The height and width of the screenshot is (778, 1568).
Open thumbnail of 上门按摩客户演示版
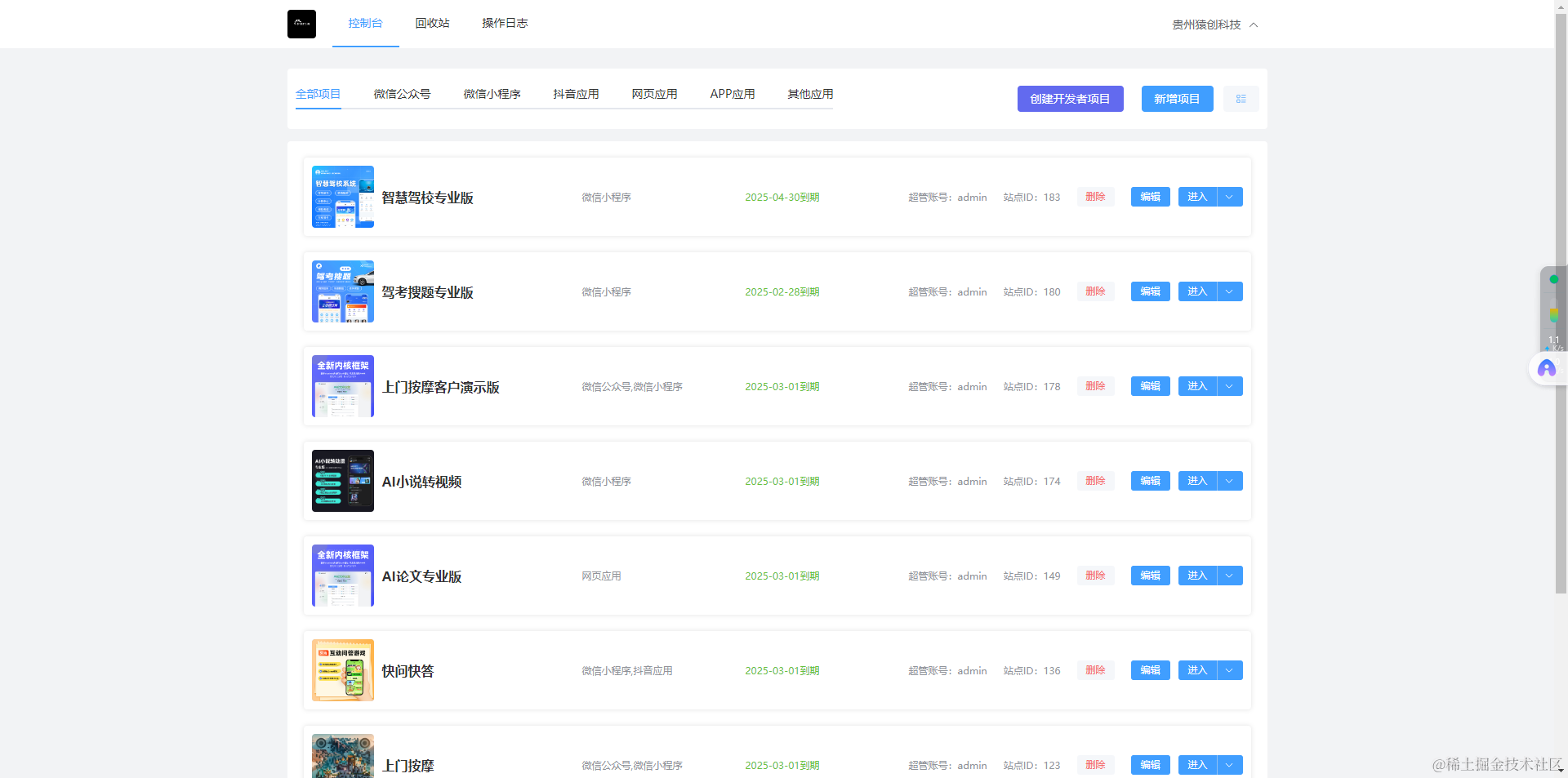(343, 386)
